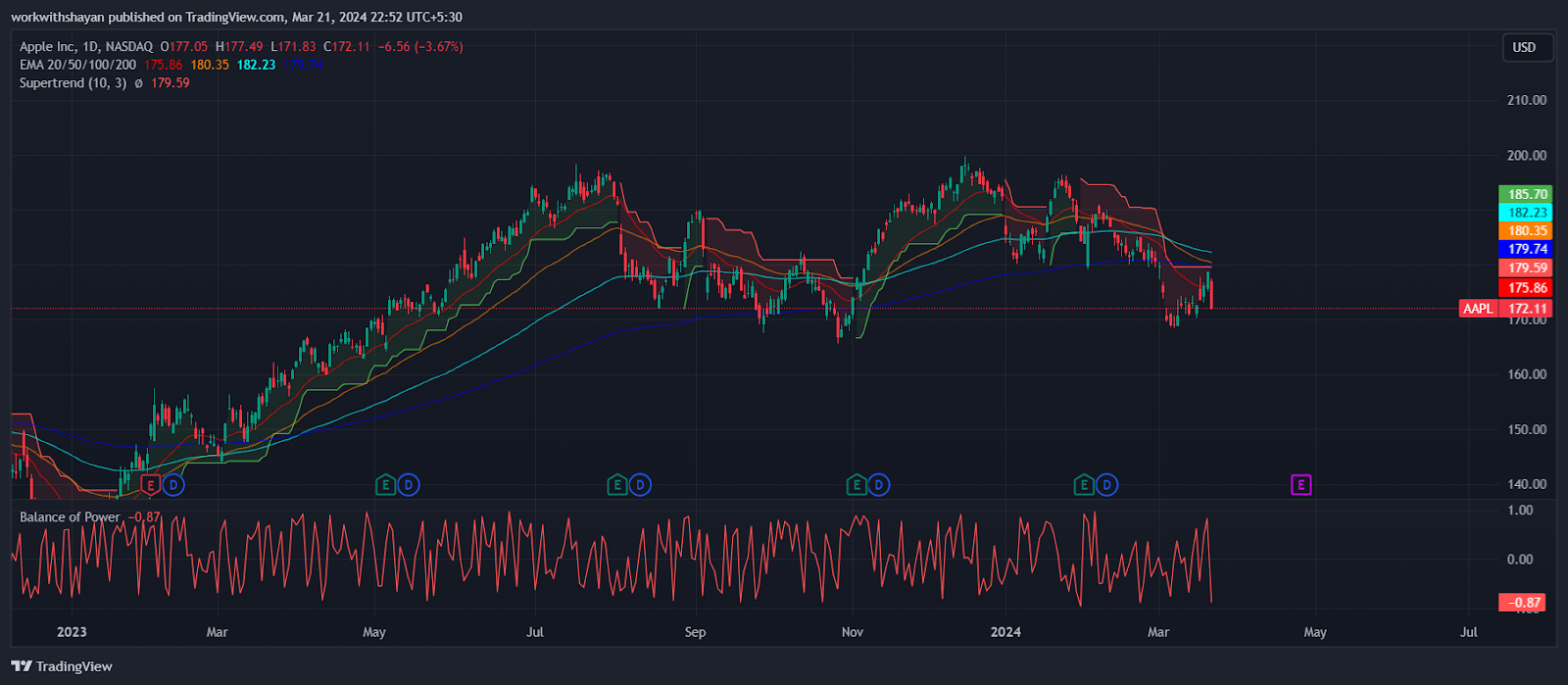Select the Balance of Power indicator legend
1568x685 pixels.
point(70,516)
